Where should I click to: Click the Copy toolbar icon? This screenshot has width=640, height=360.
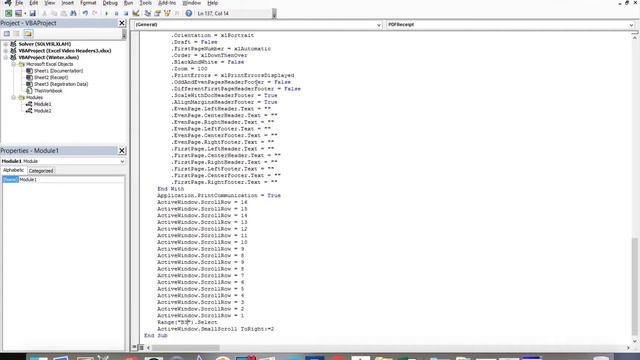pyautogui.click(x=54, y=13)
